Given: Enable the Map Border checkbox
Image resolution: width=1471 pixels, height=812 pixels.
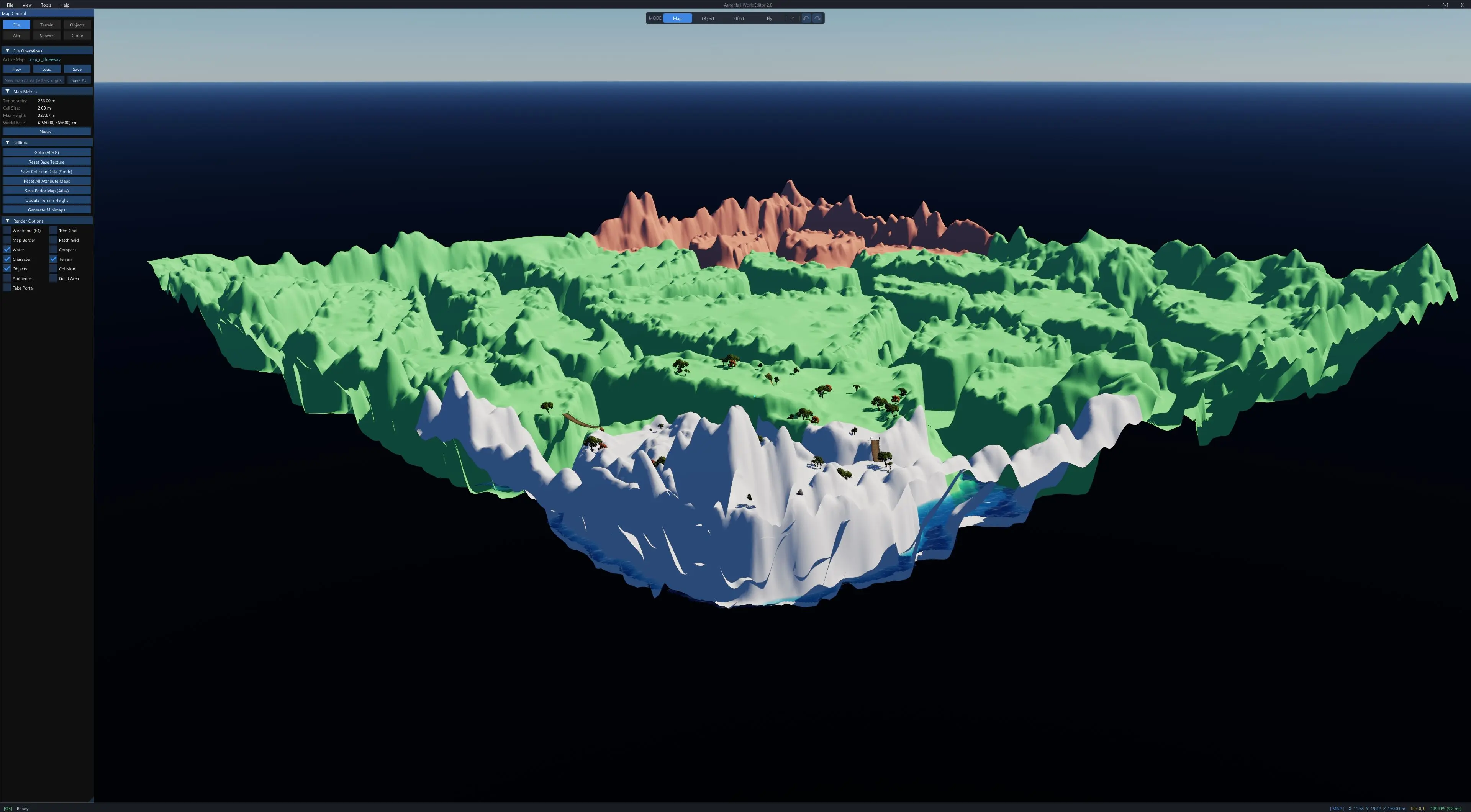Looking at the screenshot, I should [7, 241].
